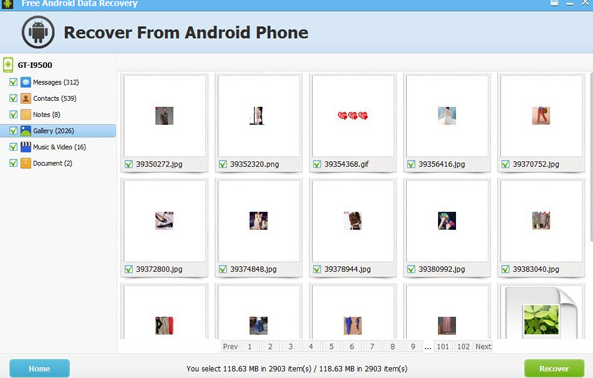Image resolution: width=593 pixels, height=378 pixels.
Task: Deselect the 39352320.png checkbox
Action: coord(223,164)
